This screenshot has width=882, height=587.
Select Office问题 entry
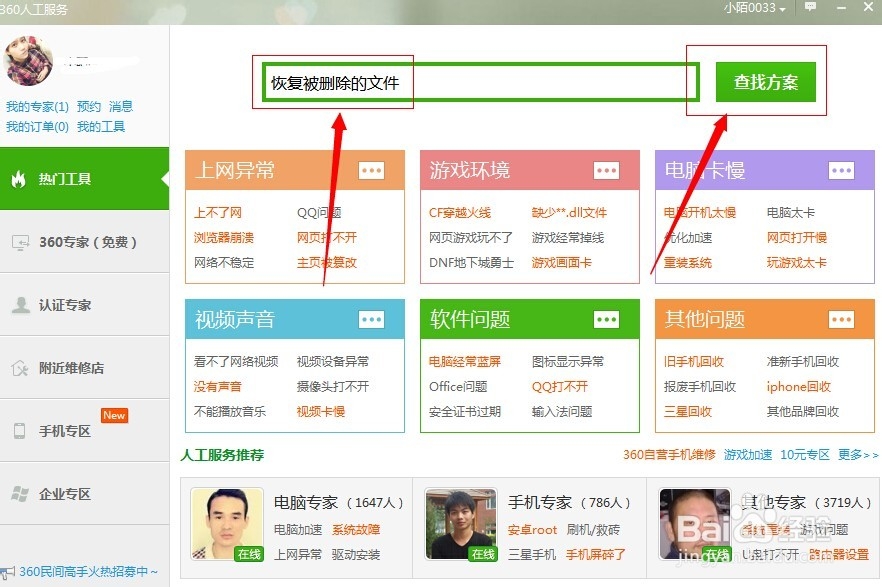click(x=458, y=386)
